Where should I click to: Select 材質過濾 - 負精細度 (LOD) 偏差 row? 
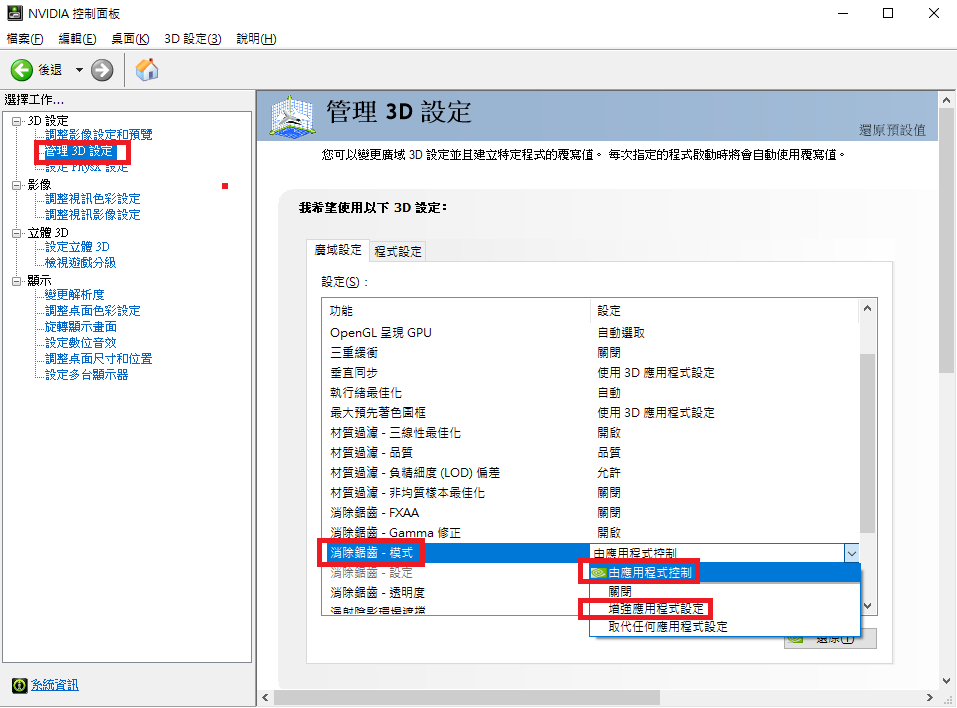pyautogui.click(x=590, y=473)
